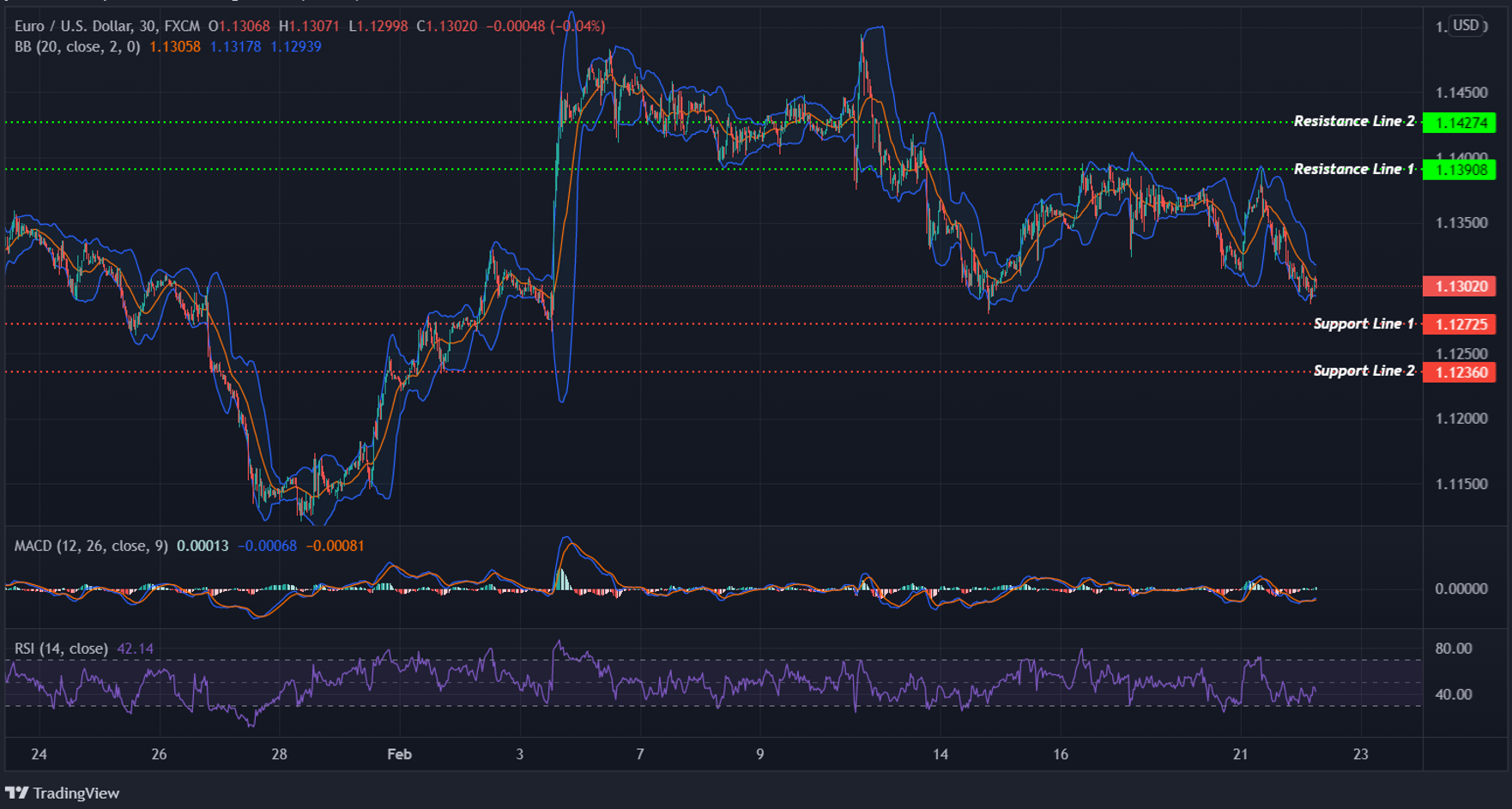Select the Resistance Line 1 price label 1.13908
1512x809 pixels.
coord(1461,170)
